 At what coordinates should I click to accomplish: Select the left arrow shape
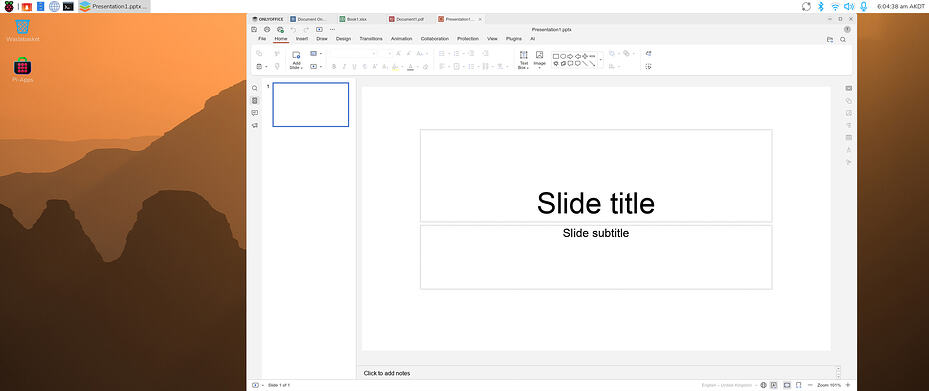pos(578,56)
